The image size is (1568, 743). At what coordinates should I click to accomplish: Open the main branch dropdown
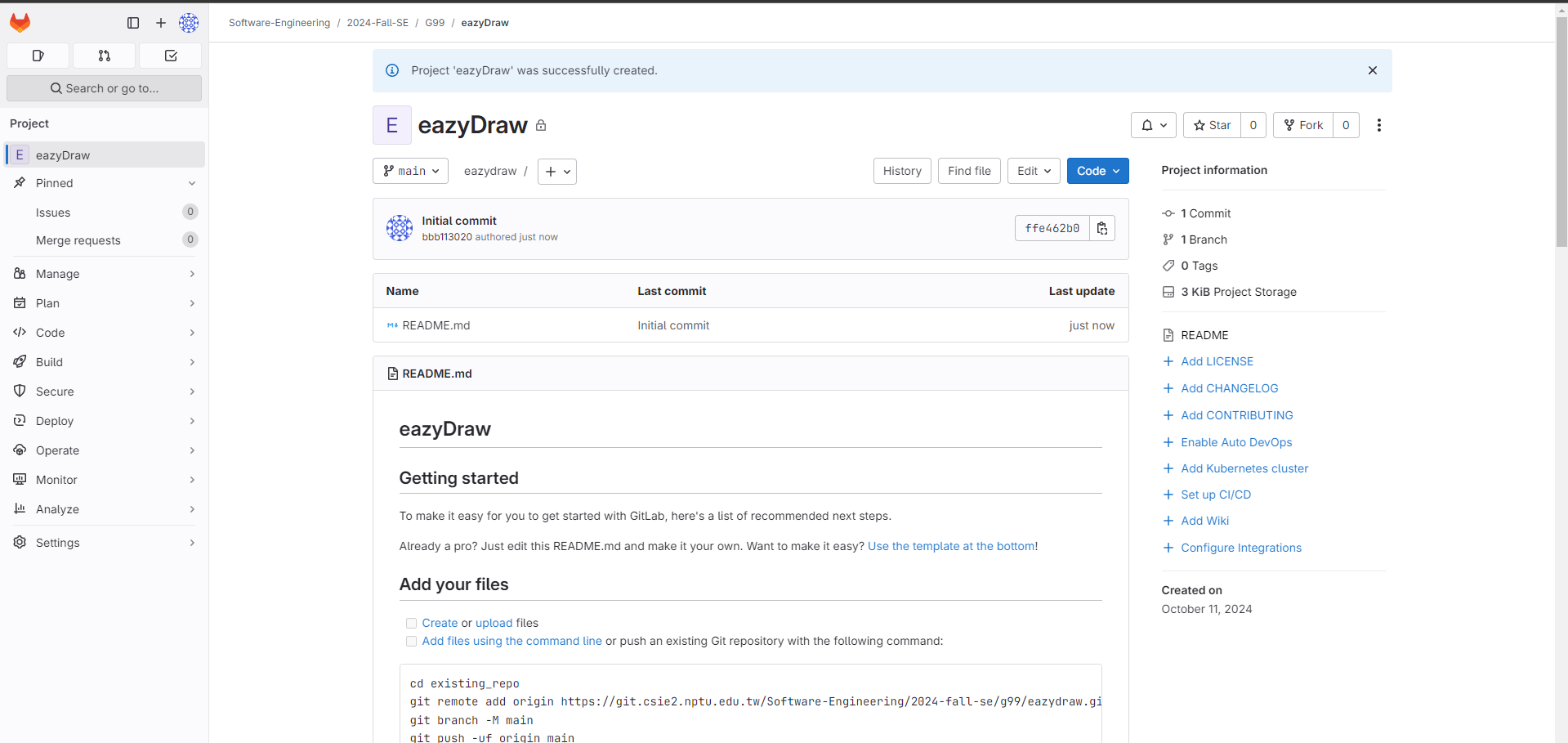[411, 171]
